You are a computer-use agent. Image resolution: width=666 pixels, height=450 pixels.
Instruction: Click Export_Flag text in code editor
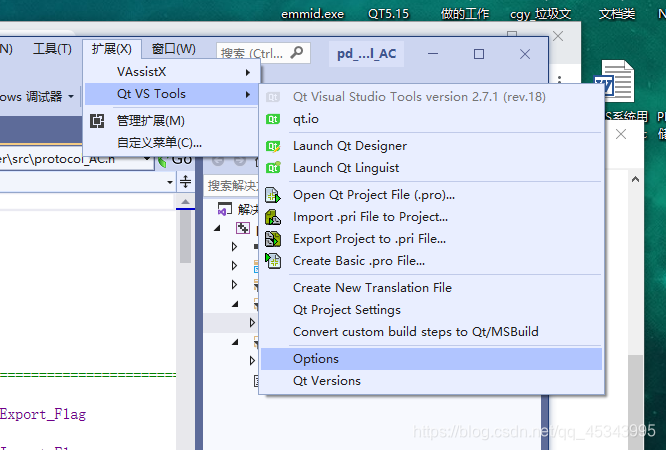(43, 414)
